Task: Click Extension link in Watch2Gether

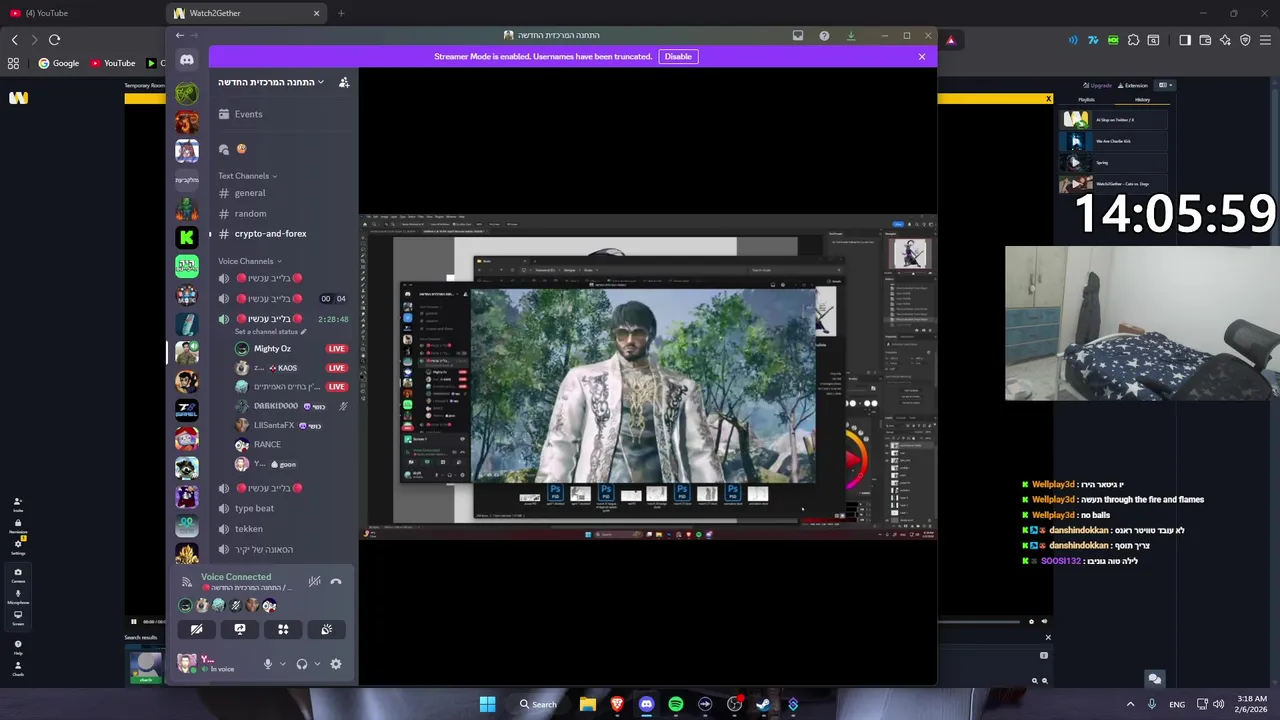Action: (1133, 85)
